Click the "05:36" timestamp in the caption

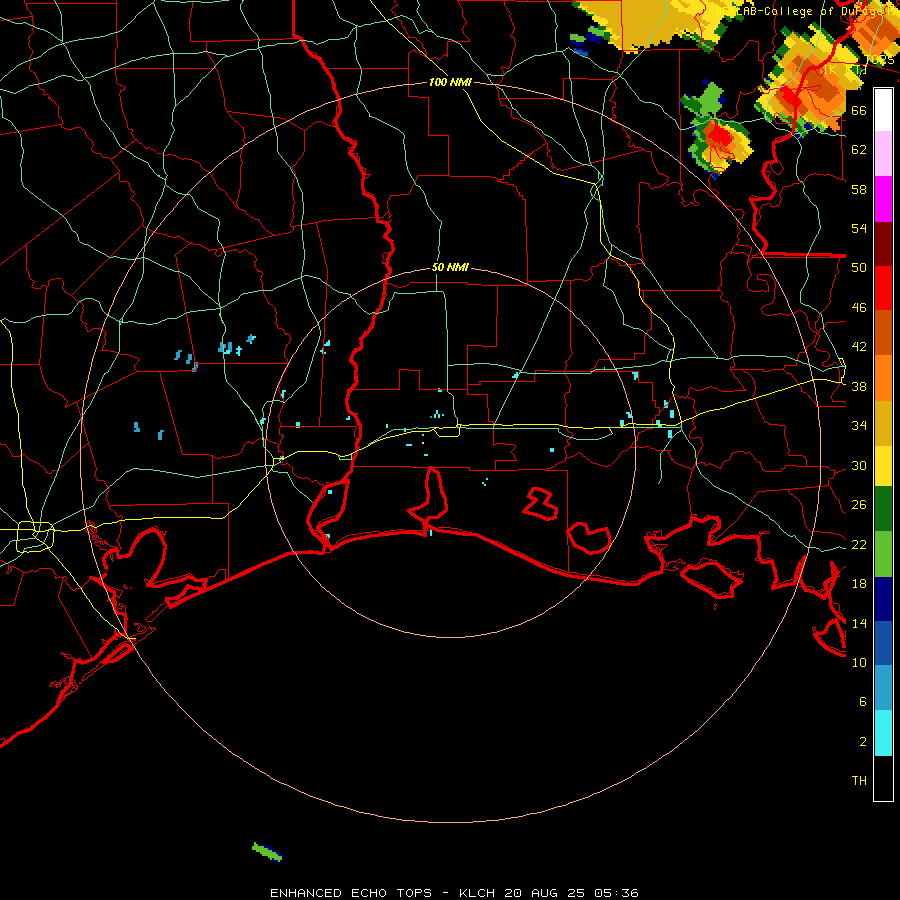point(617,893)
